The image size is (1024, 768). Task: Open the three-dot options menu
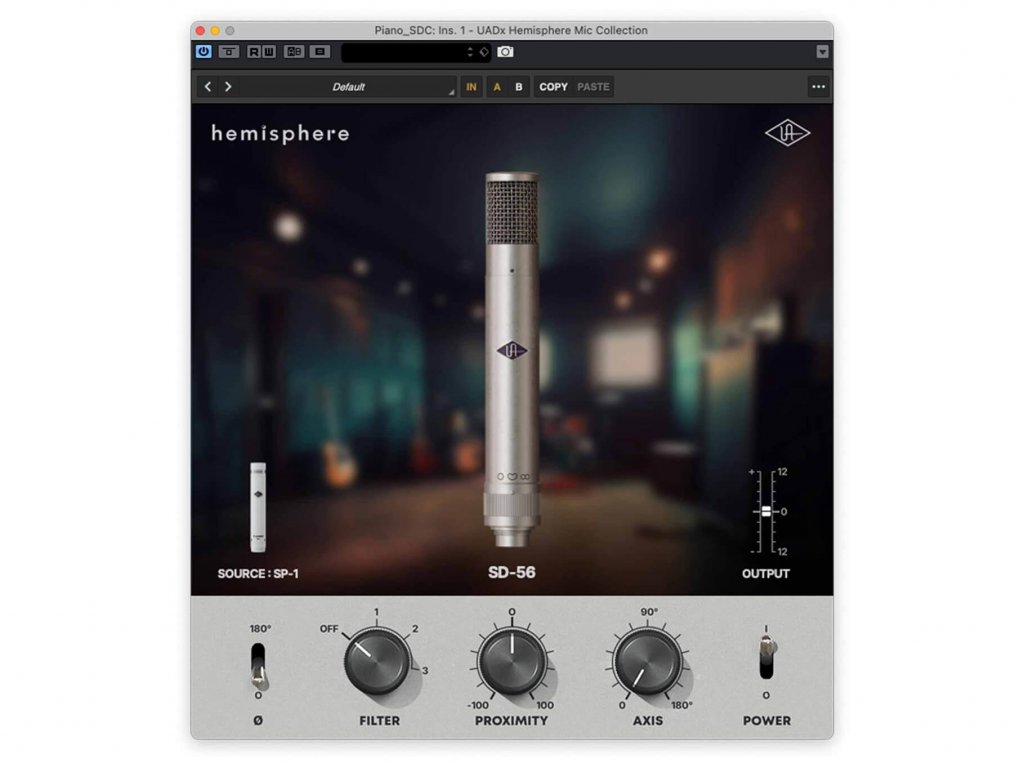click(x=818, y=86)
